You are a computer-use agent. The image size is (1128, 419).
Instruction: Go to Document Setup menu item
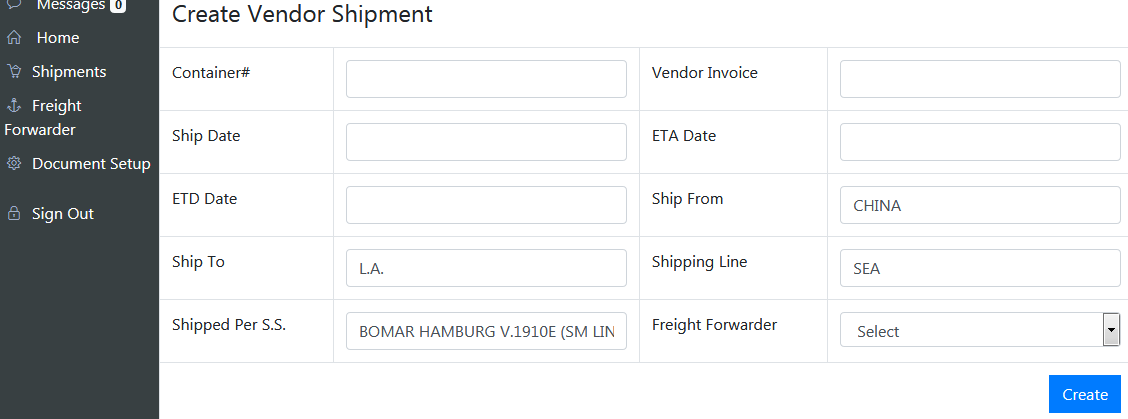tap(91, 164)
